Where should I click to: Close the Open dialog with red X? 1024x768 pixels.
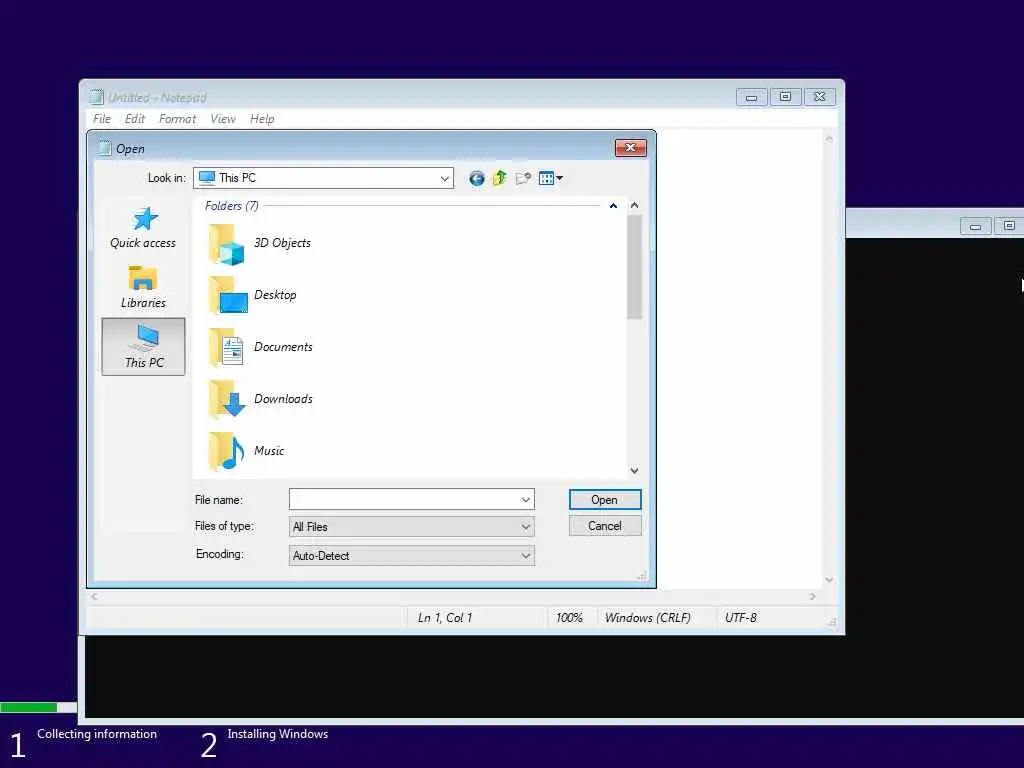coord(630,148)
